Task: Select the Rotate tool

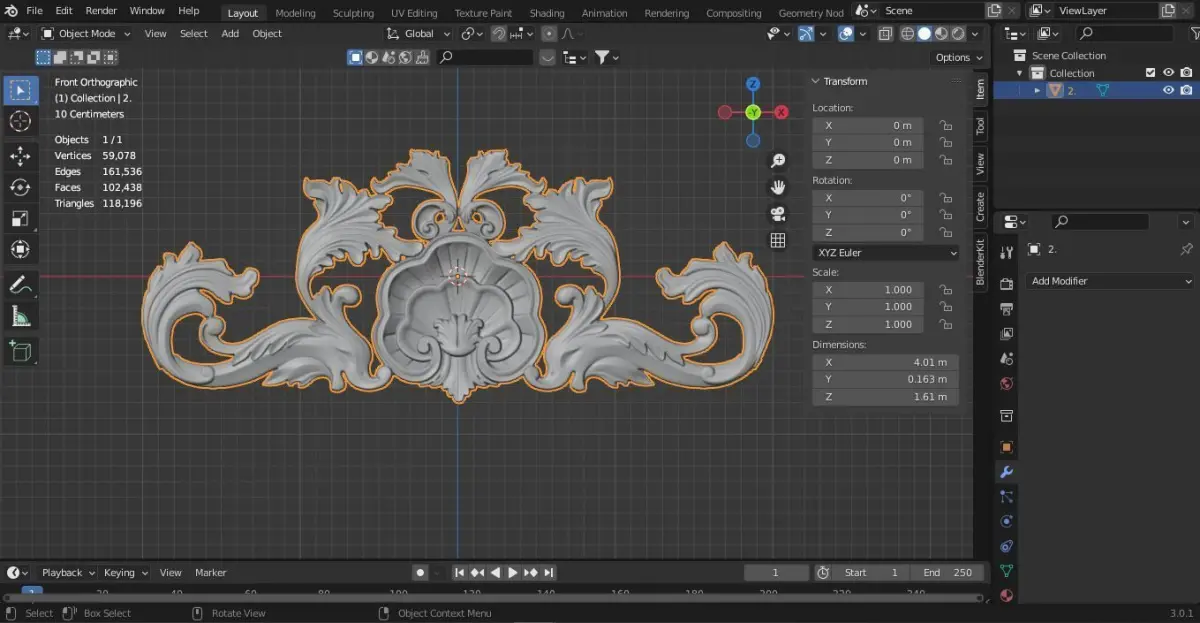Action: click(20, 187)
